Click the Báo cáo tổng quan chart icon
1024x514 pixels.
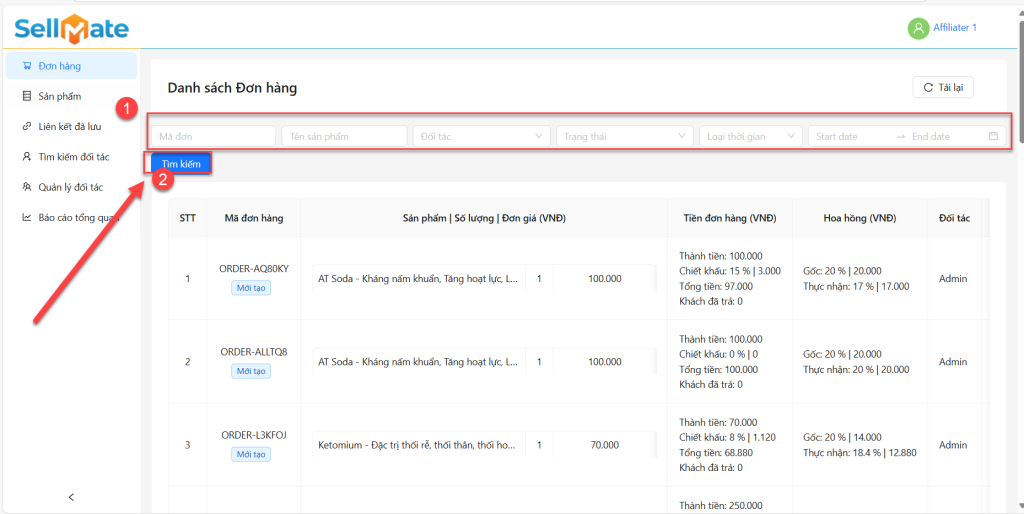(x=26, y=217)
